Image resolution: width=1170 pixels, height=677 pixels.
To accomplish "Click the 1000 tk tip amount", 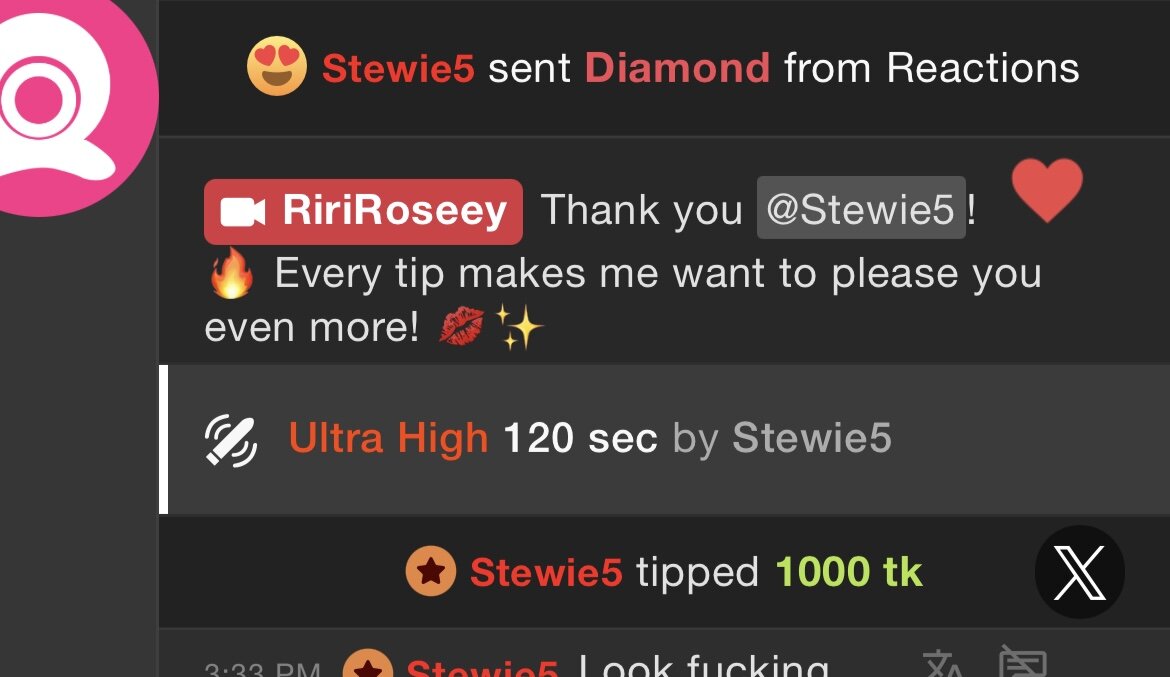I will [x=849, y=572].
